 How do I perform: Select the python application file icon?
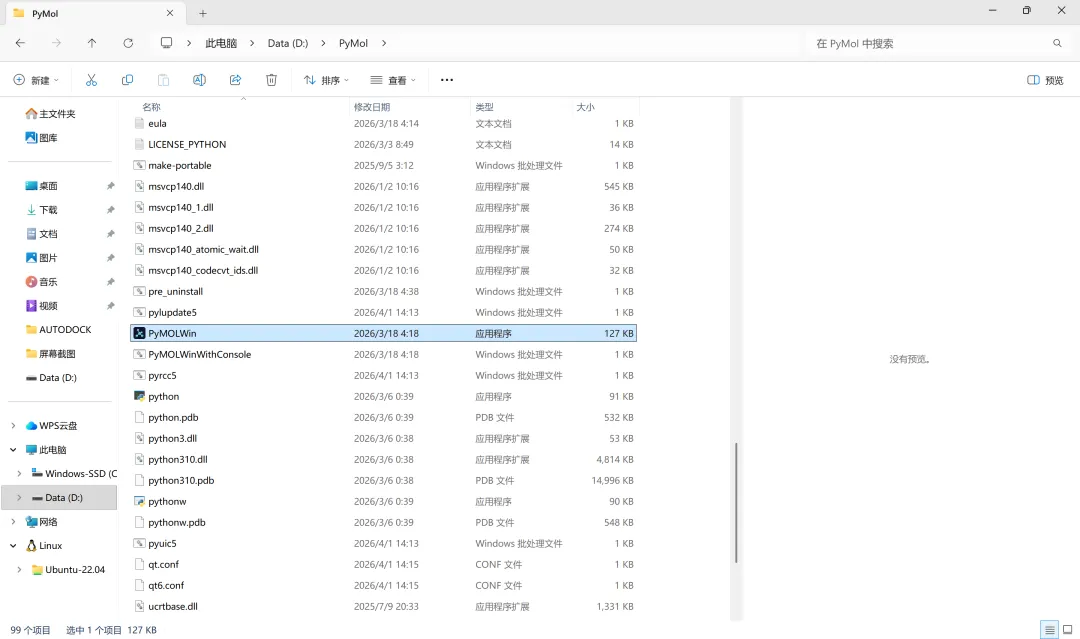pyautogui.click(x=139, y=397)
